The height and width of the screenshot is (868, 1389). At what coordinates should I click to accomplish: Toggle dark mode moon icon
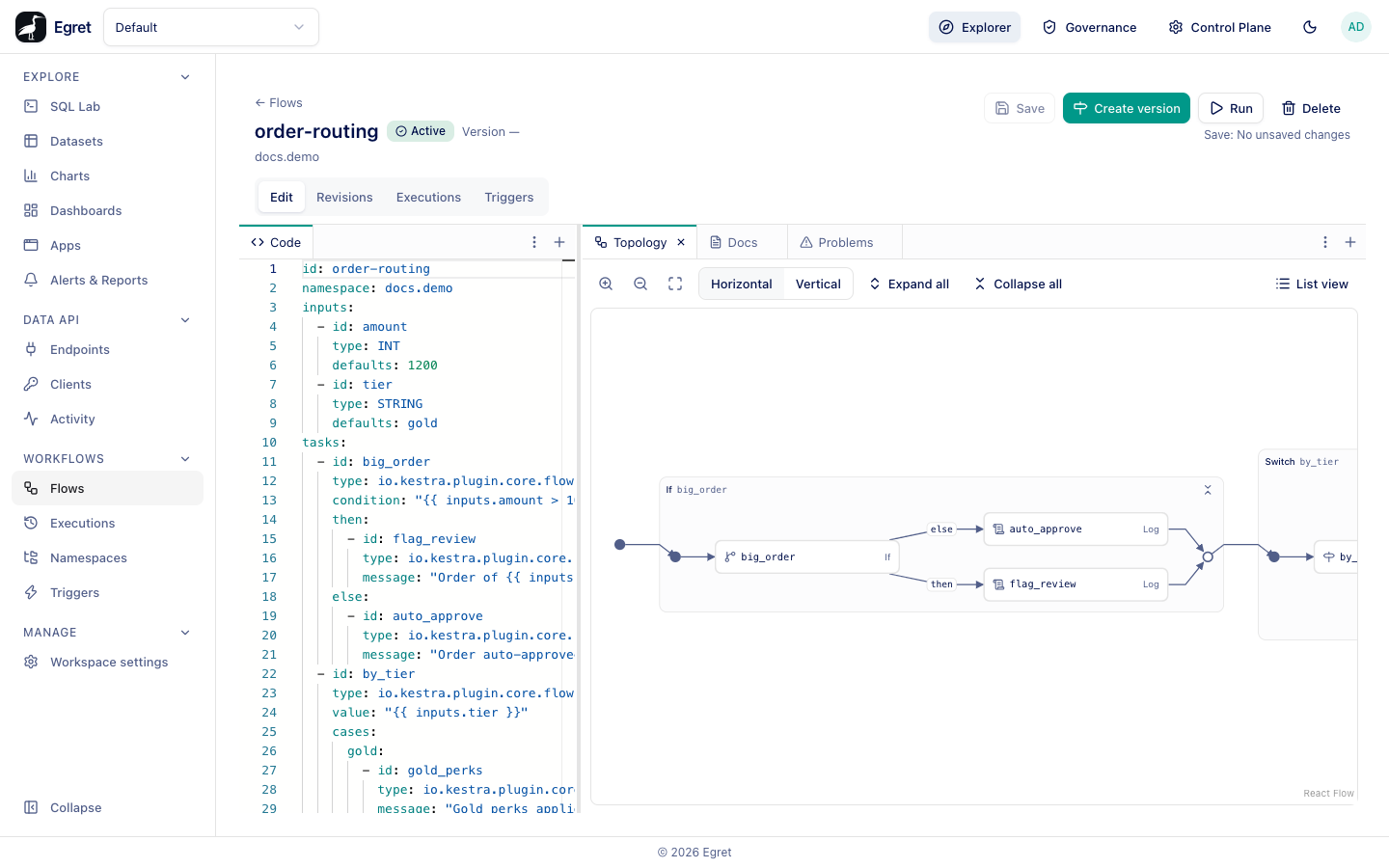1310,27
